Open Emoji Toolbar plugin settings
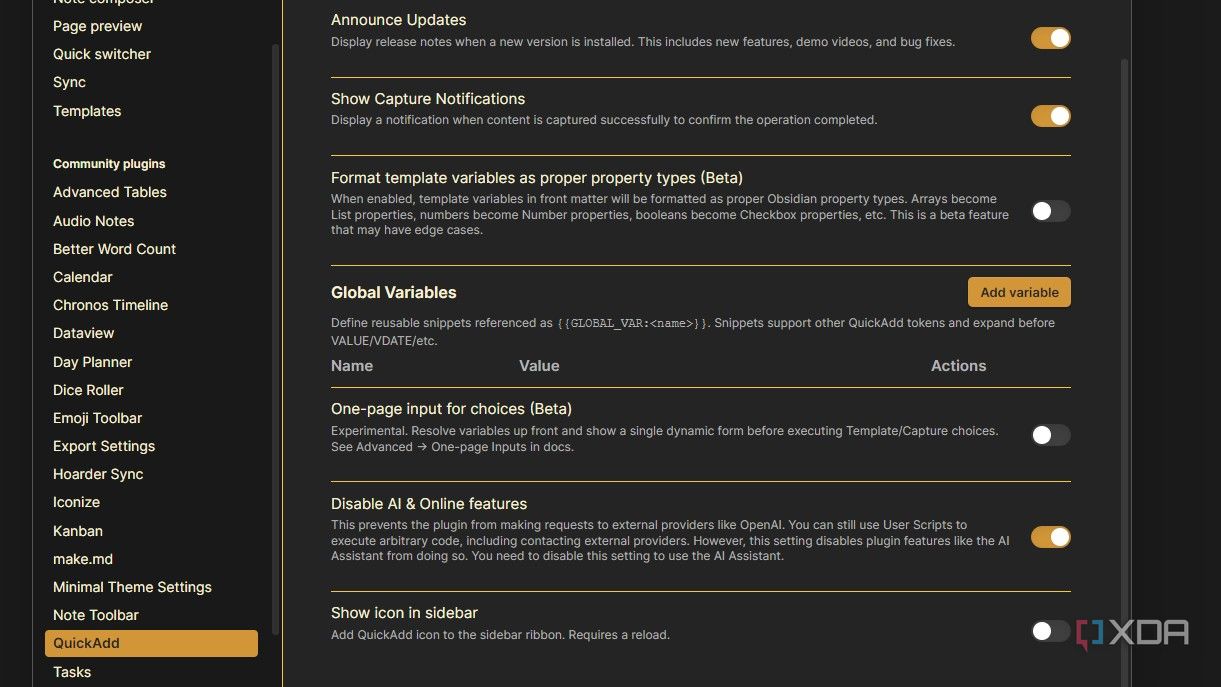Viewport: 1221px width, 687px height. tap(98, 418)
